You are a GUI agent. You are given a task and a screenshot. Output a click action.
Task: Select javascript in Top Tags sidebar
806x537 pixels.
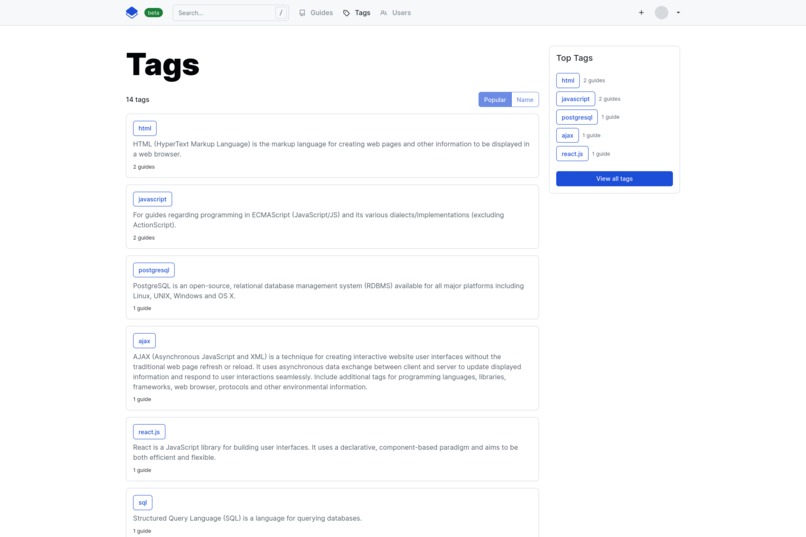(x=576, y=99)
